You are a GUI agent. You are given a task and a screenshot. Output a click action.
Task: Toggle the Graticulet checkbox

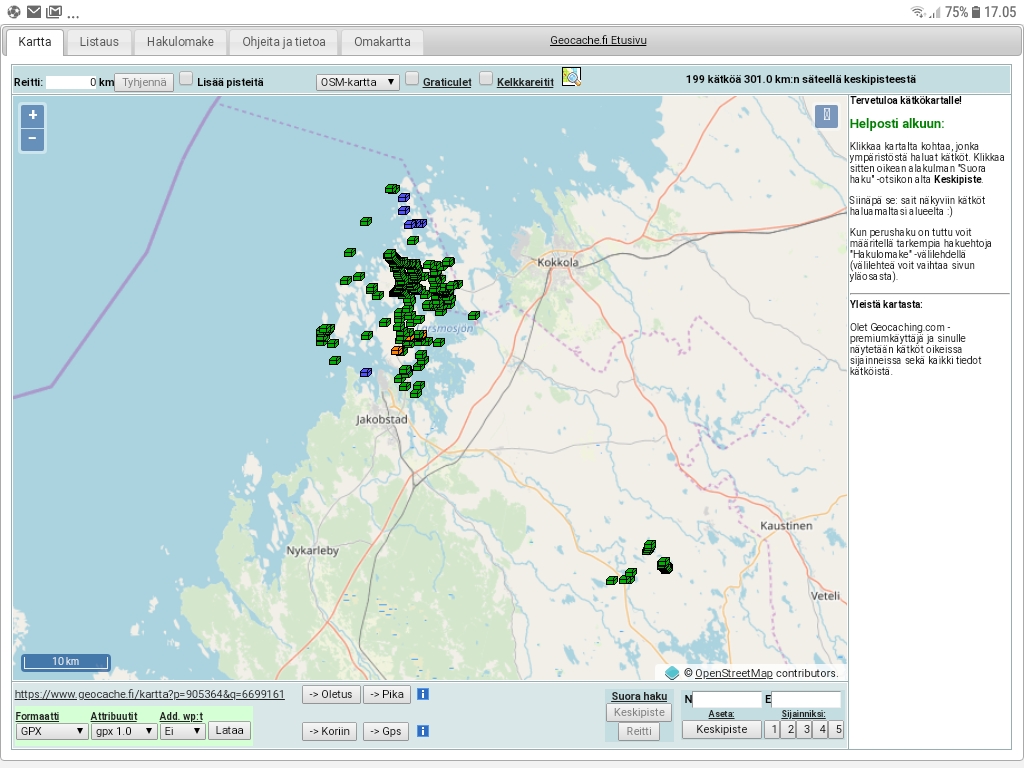point(412,79)
